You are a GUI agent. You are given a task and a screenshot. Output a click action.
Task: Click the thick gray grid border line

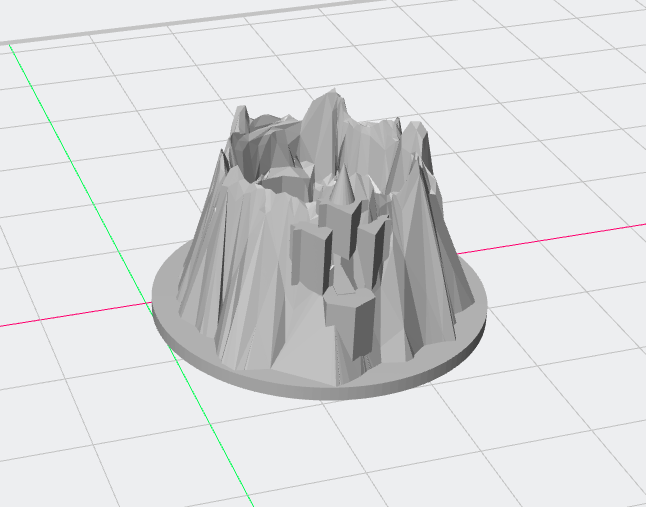tap(300, 23)
